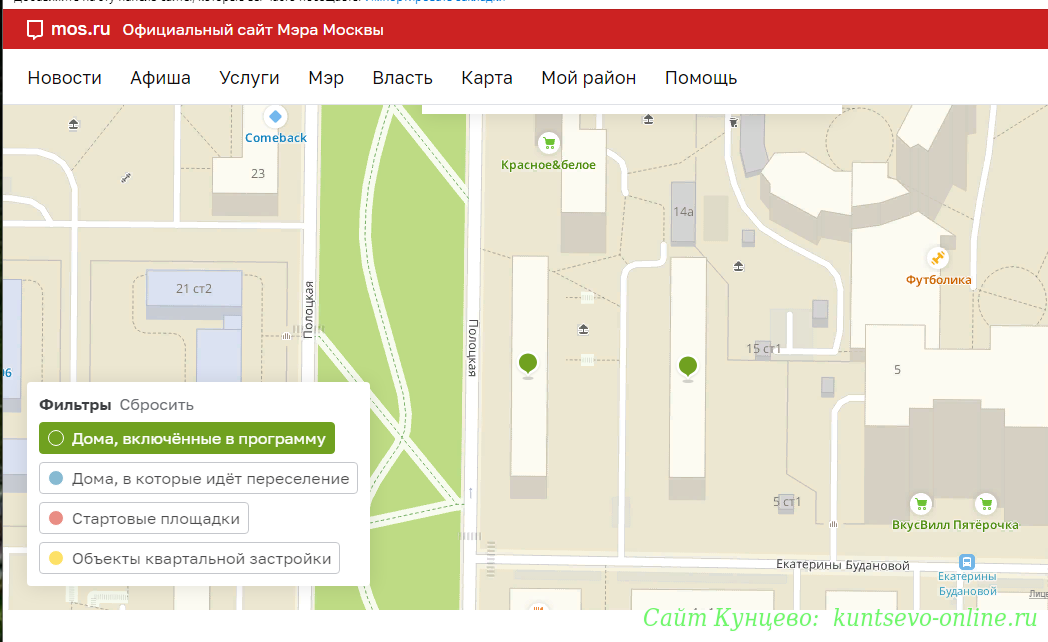This screenshot has width=1048, height=642.
Task: Enable 'Объекты квартальной застройки' filter
Action: tap(190, 558)
